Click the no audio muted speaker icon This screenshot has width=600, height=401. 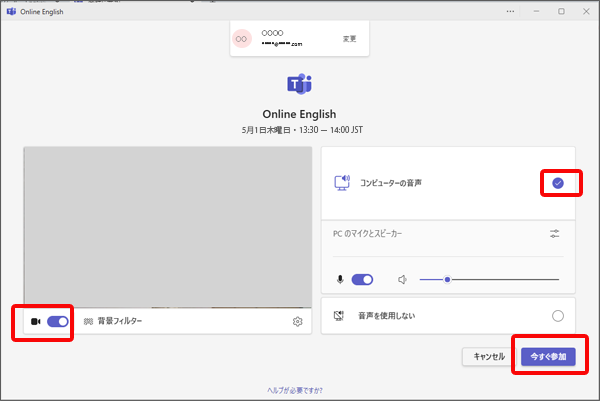(x=339, y=316)
